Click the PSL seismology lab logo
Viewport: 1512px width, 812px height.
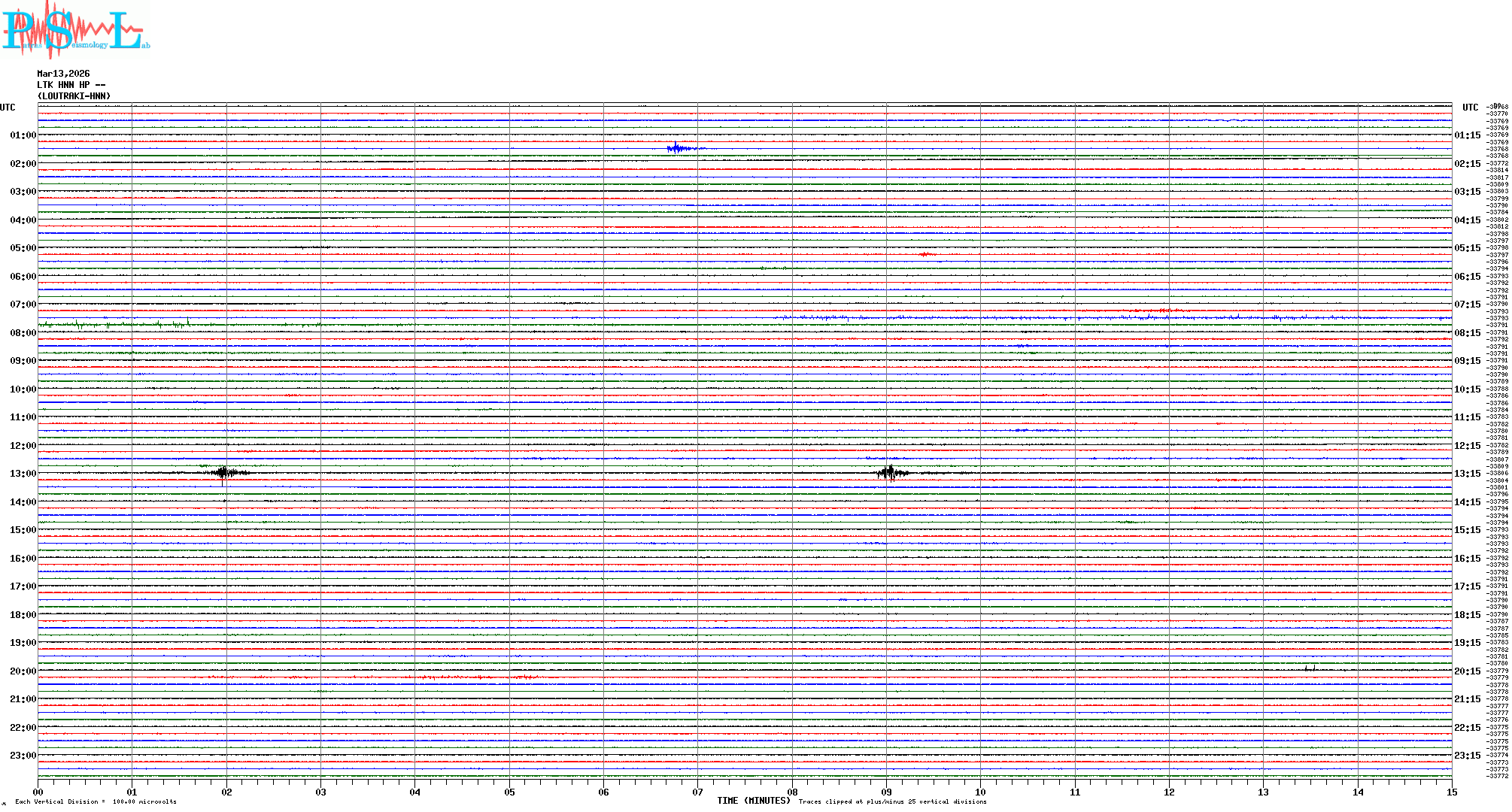point(75,30)
